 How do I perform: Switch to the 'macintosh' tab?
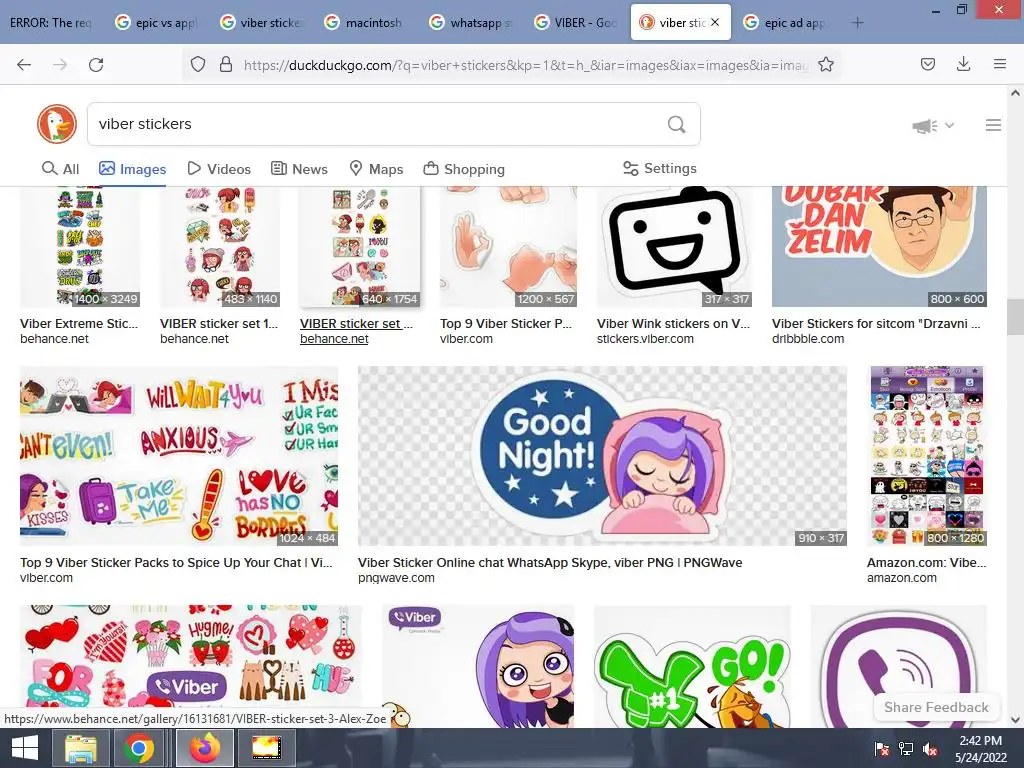364,23
